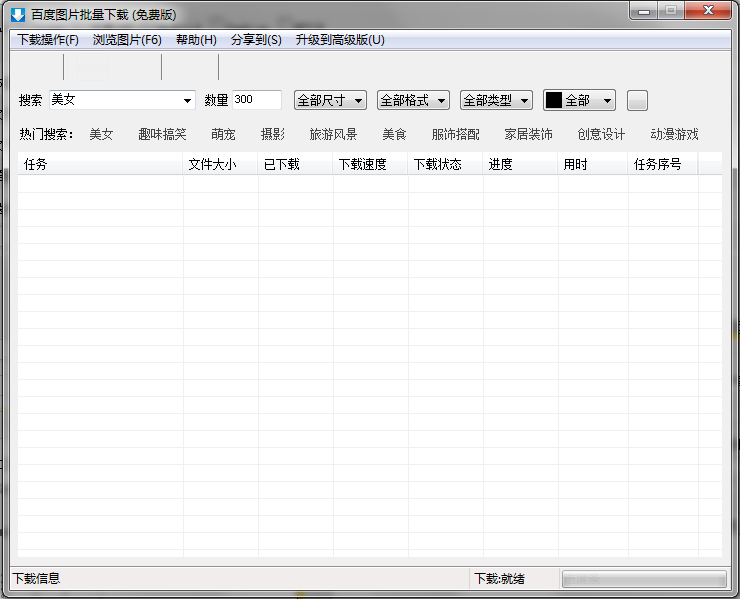Open the 帮助(H) menu
The width and height of the screenshot is (740, 599).
(196, 40)
